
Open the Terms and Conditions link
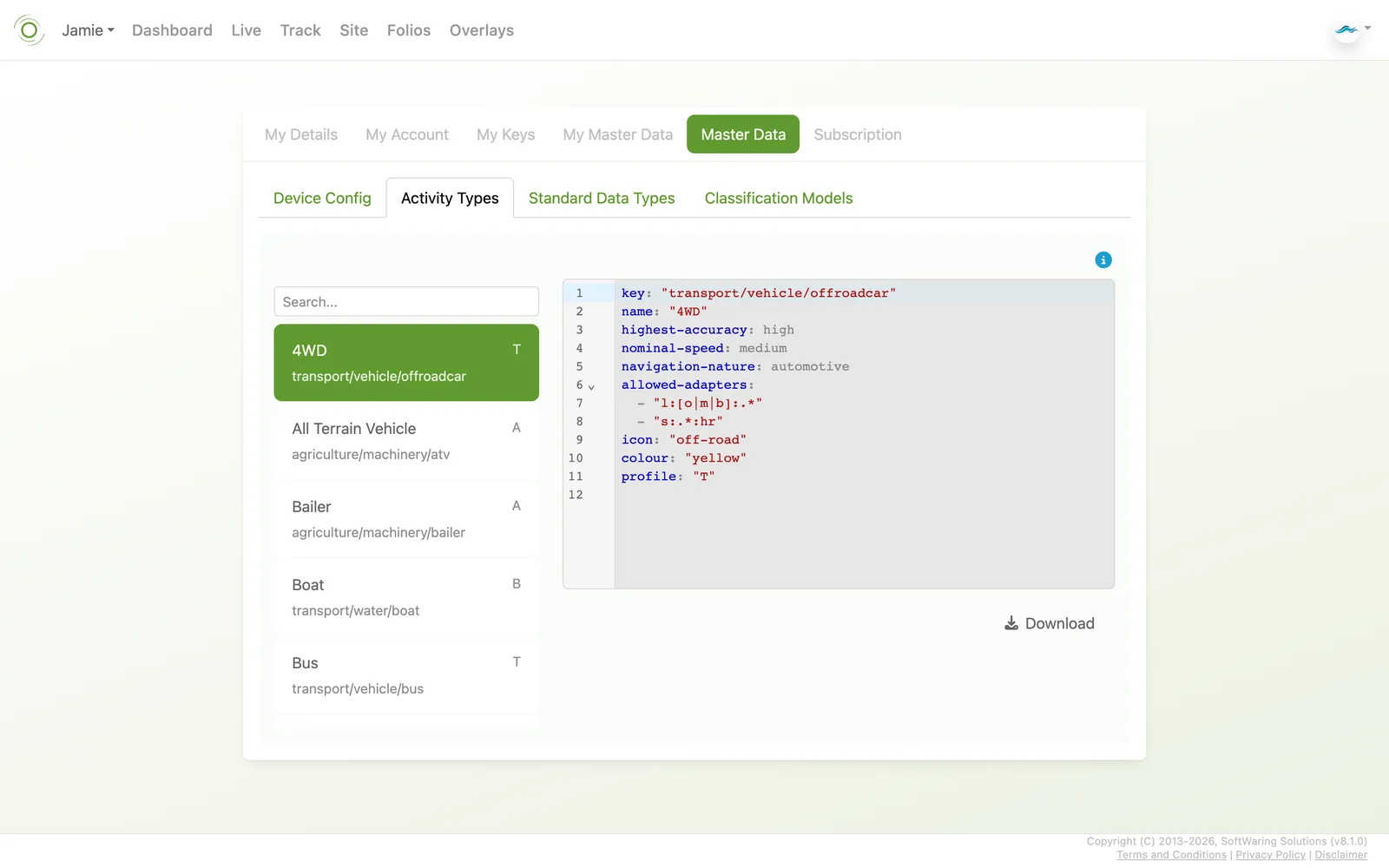tap(1171, 855)
